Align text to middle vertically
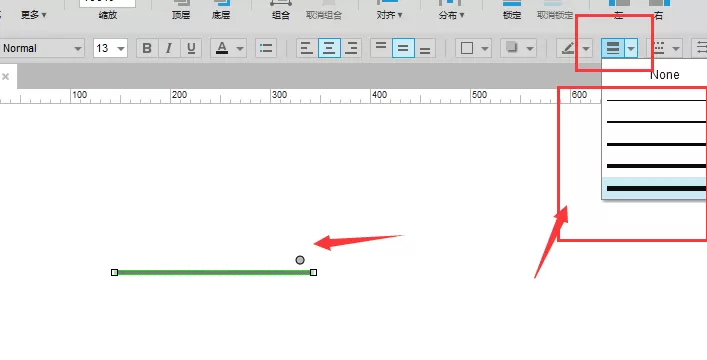This screenshot has height=360, width=707. (403, 48)
